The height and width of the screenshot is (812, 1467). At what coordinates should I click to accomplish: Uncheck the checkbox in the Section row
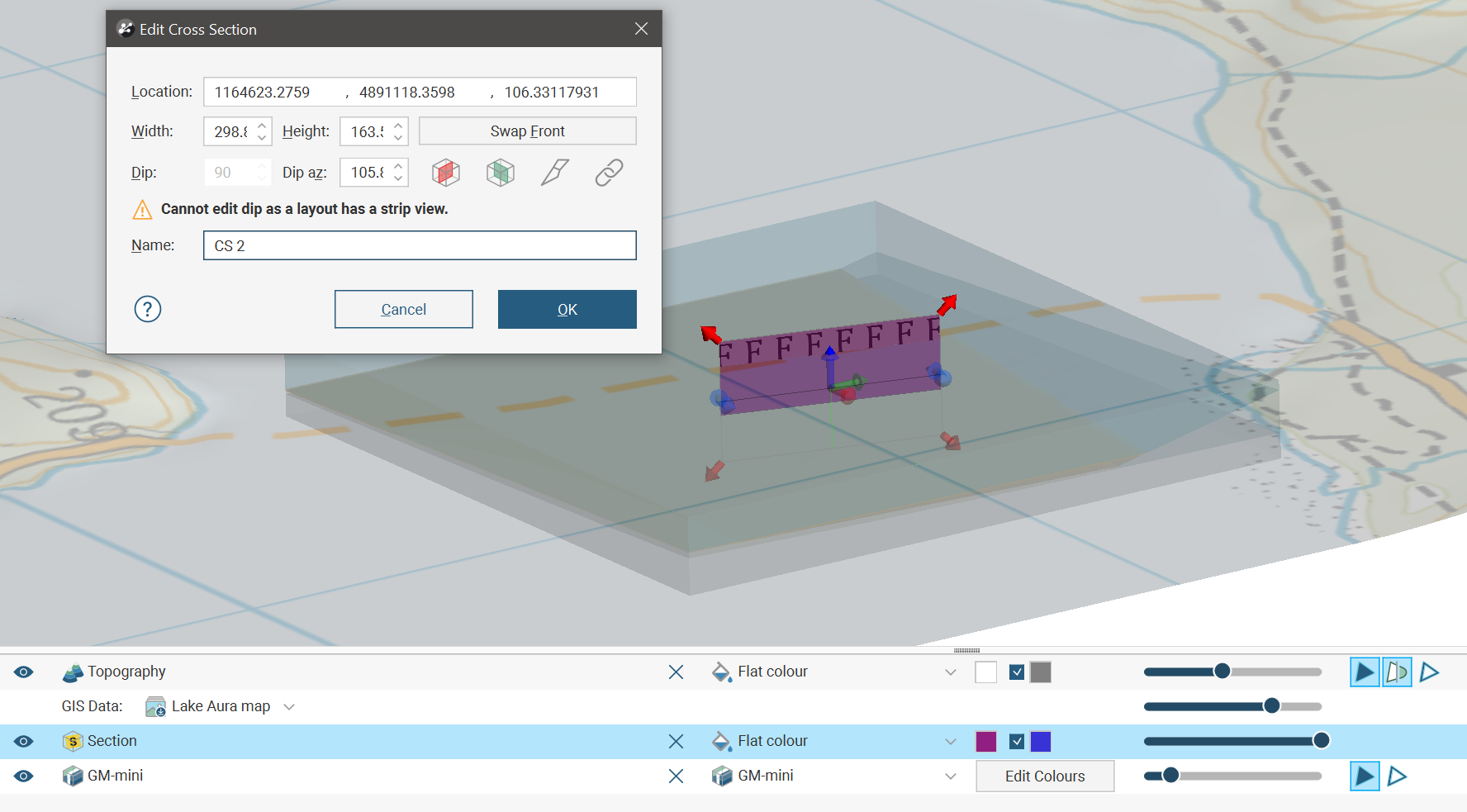pyautogui.click(x=1017, y=742)
